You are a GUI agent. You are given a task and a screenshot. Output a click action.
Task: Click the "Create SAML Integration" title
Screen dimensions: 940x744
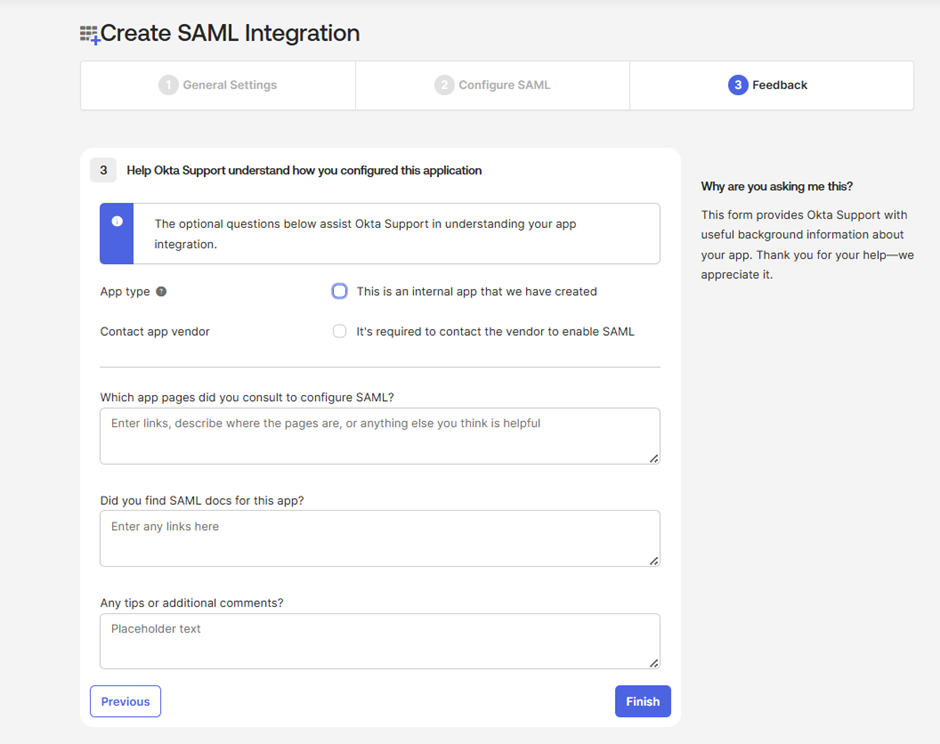[230, 33]
